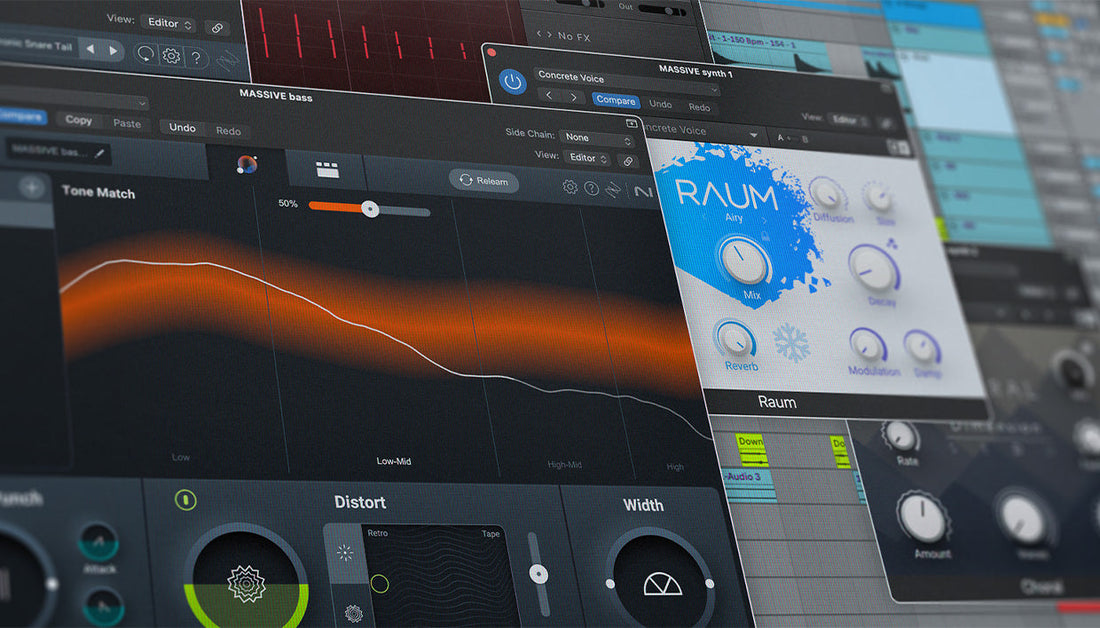The width and height of the screenshot is (1100, 628).
Task: Click Undo in MASSIVE bass window
Action: [x=182, y=127]
